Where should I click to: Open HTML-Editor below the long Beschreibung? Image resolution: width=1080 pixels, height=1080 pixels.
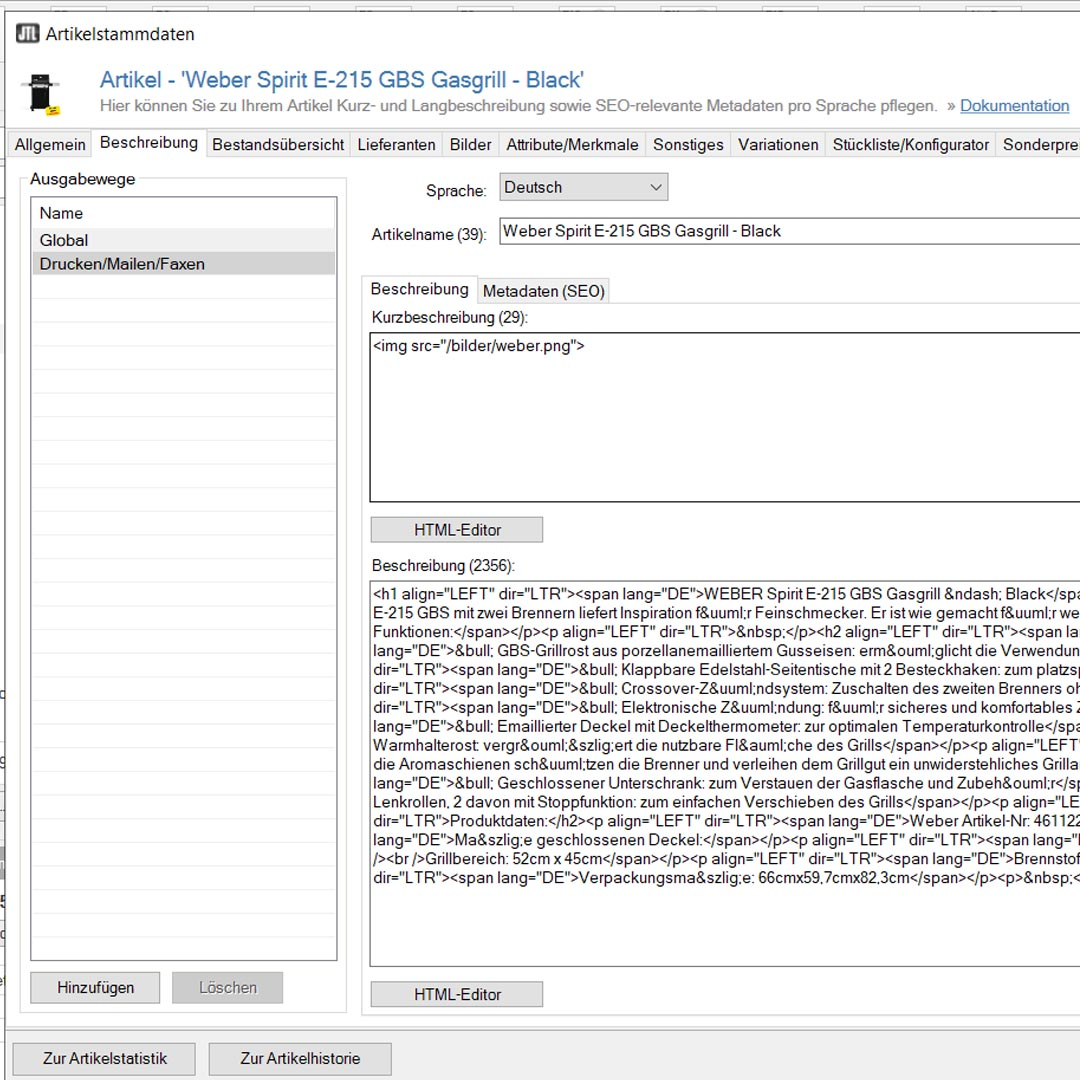(x=457, y=995)
